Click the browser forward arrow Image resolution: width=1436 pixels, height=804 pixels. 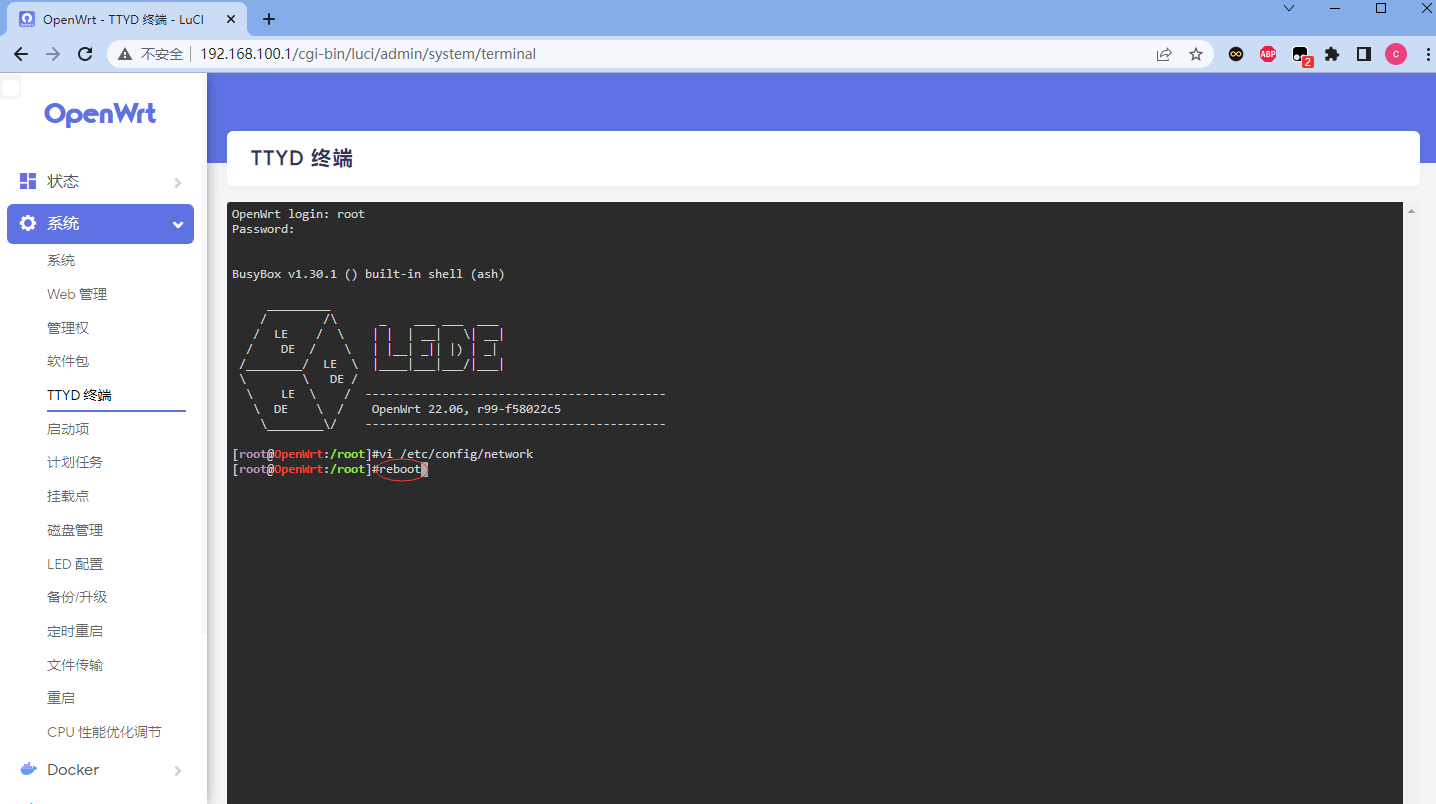pos(54,54)
